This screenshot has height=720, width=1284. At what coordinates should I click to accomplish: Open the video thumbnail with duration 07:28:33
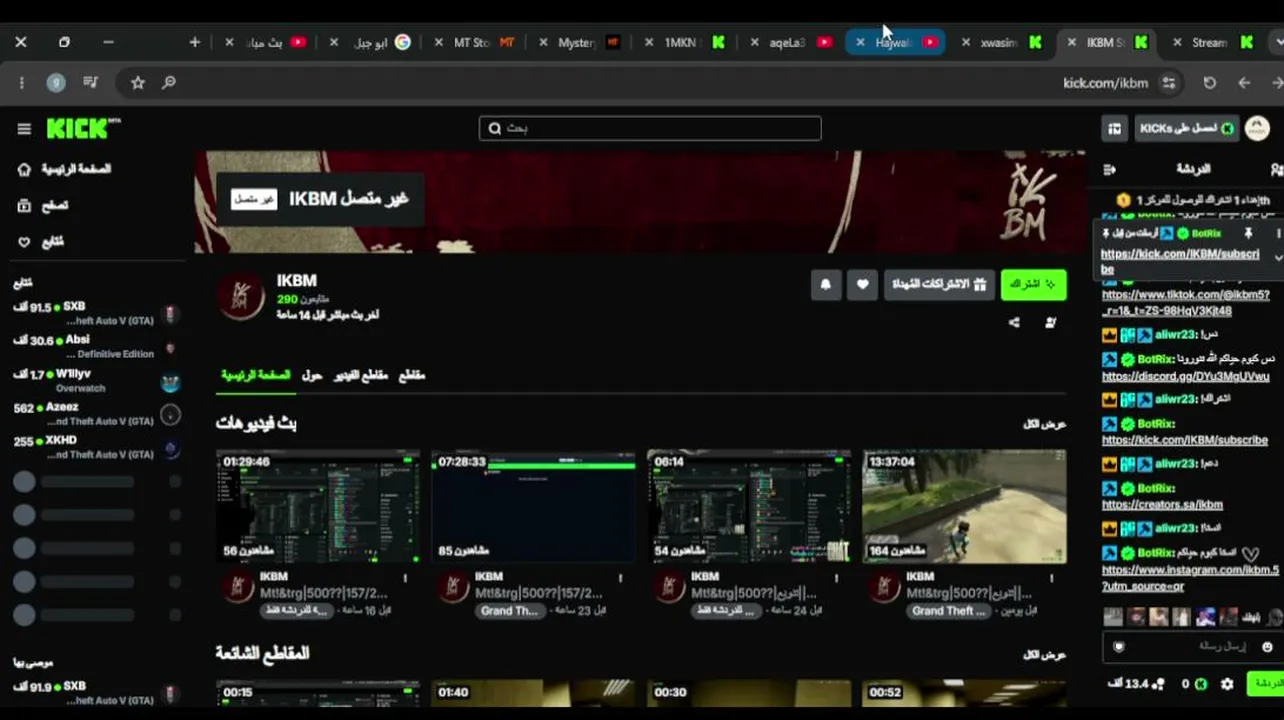(x=533, y=507)
